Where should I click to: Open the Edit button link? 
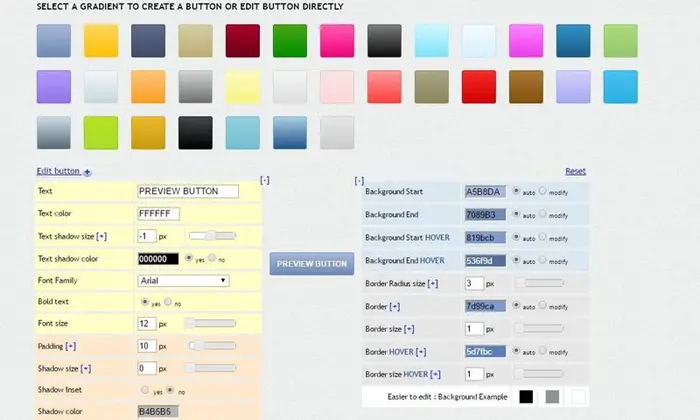tap(58, 171)
